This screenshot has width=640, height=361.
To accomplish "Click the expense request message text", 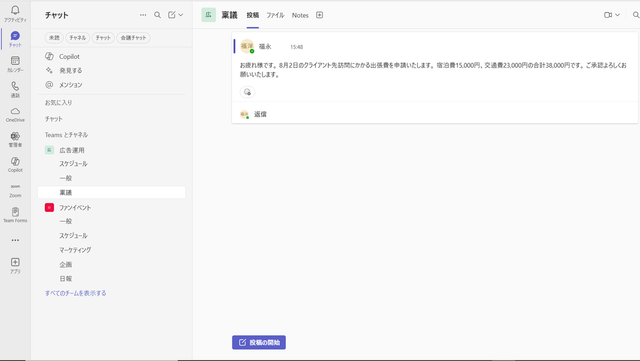I will pyautogui.click(x=433, y=70).
